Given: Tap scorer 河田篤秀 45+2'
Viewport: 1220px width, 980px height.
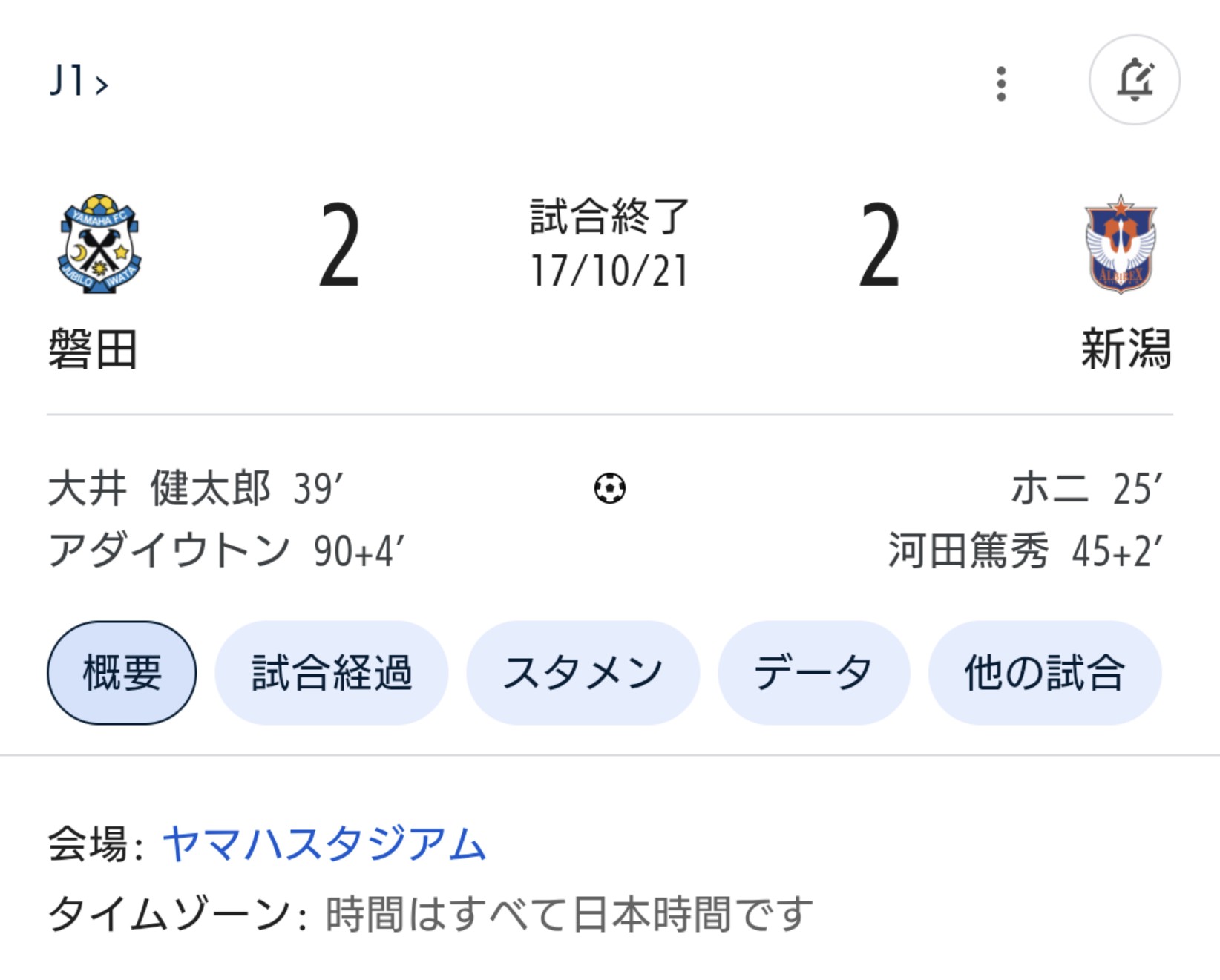Looking at the screenshot, I should click(x=1026, y=551).
